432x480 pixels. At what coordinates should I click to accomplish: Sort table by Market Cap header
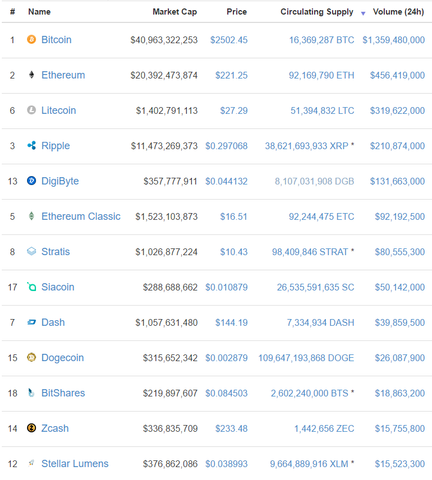pyautogui.click(x=175, y=12)
